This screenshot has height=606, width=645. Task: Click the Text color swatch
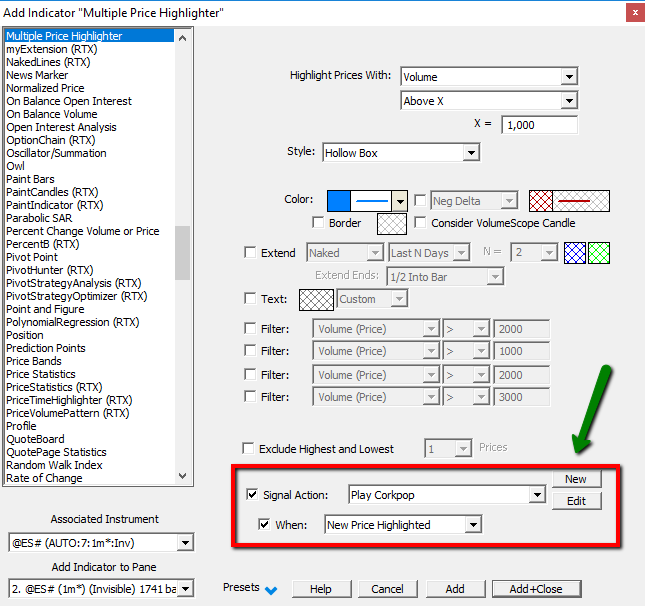(x=316, y=300)
